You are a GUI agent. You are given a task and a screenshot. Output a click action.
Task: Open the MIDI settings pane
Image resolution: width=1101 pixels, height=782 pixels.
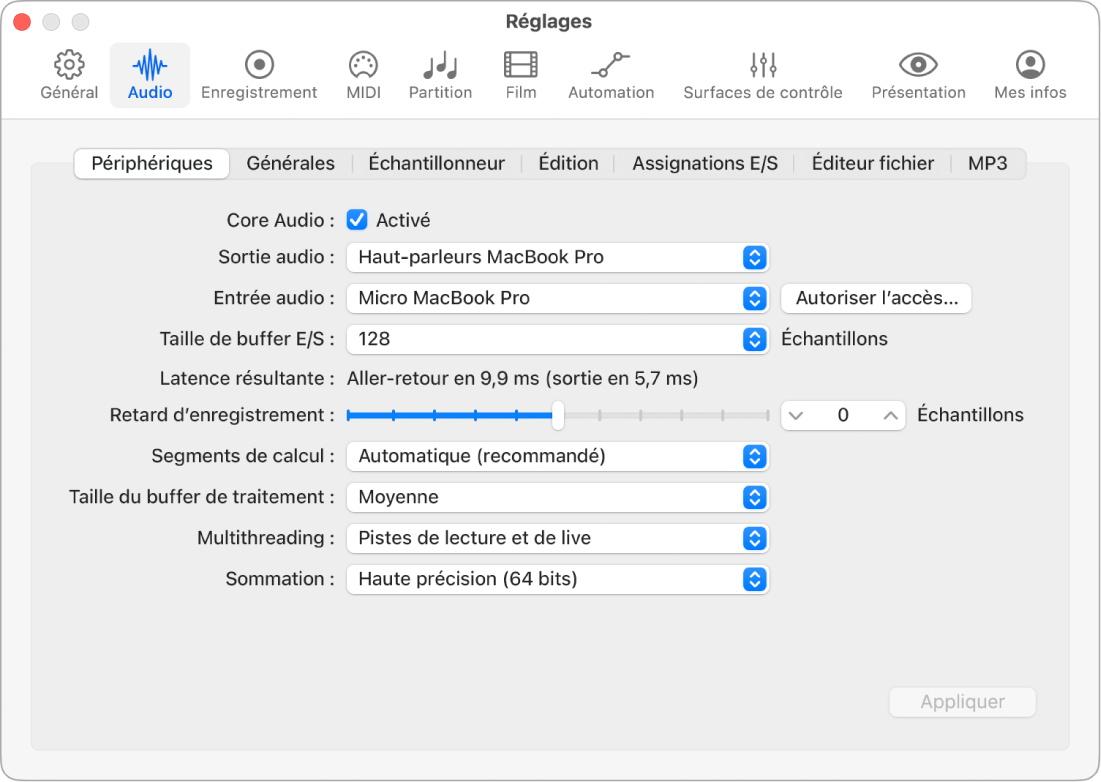[x=362, y=74]
